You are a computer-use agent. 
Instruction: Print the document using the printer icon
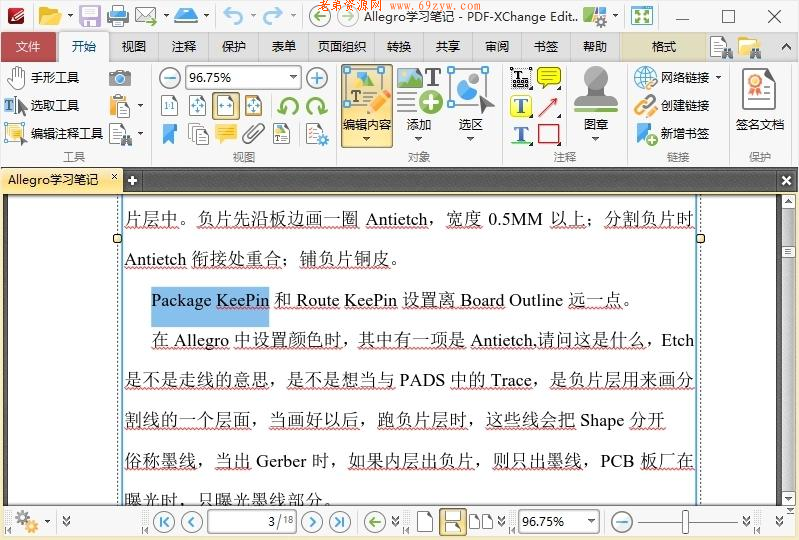coord(118,16)
